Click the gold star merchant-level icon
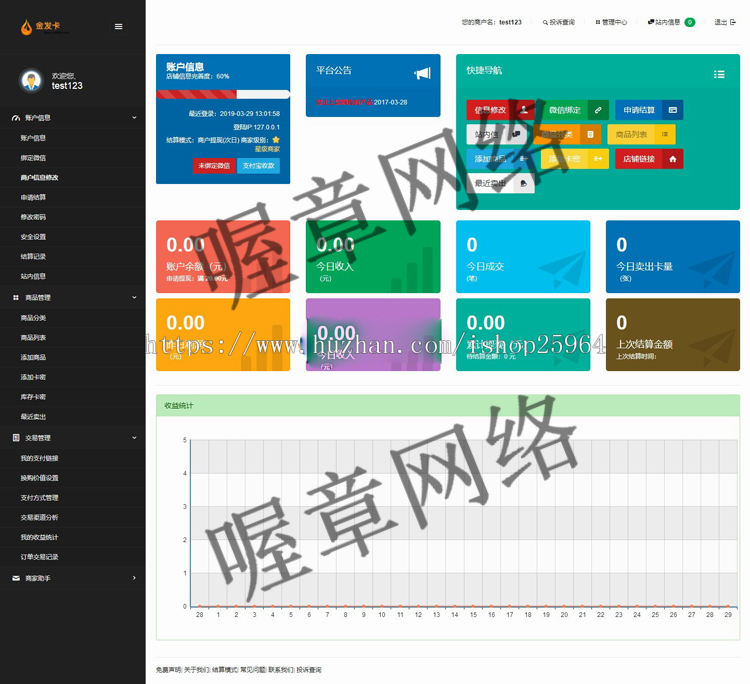Image resolution: width=750 pixels, height=684 pixels. 276,140
